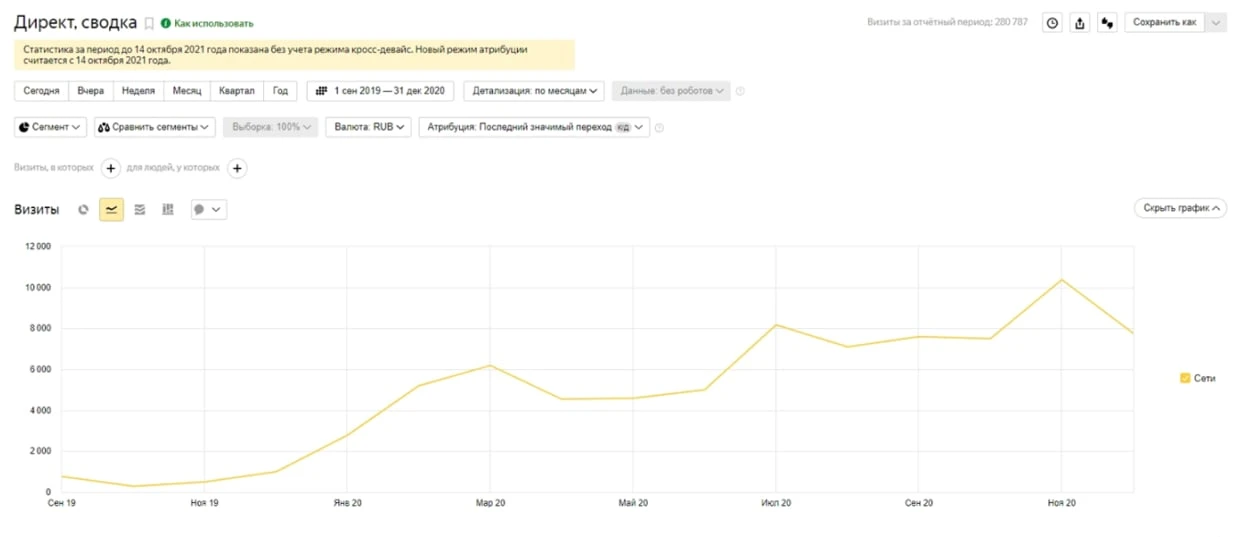Open the Сегмент dropdown
This screenshot has height=537, width=1240.
(x=51, y=127)
